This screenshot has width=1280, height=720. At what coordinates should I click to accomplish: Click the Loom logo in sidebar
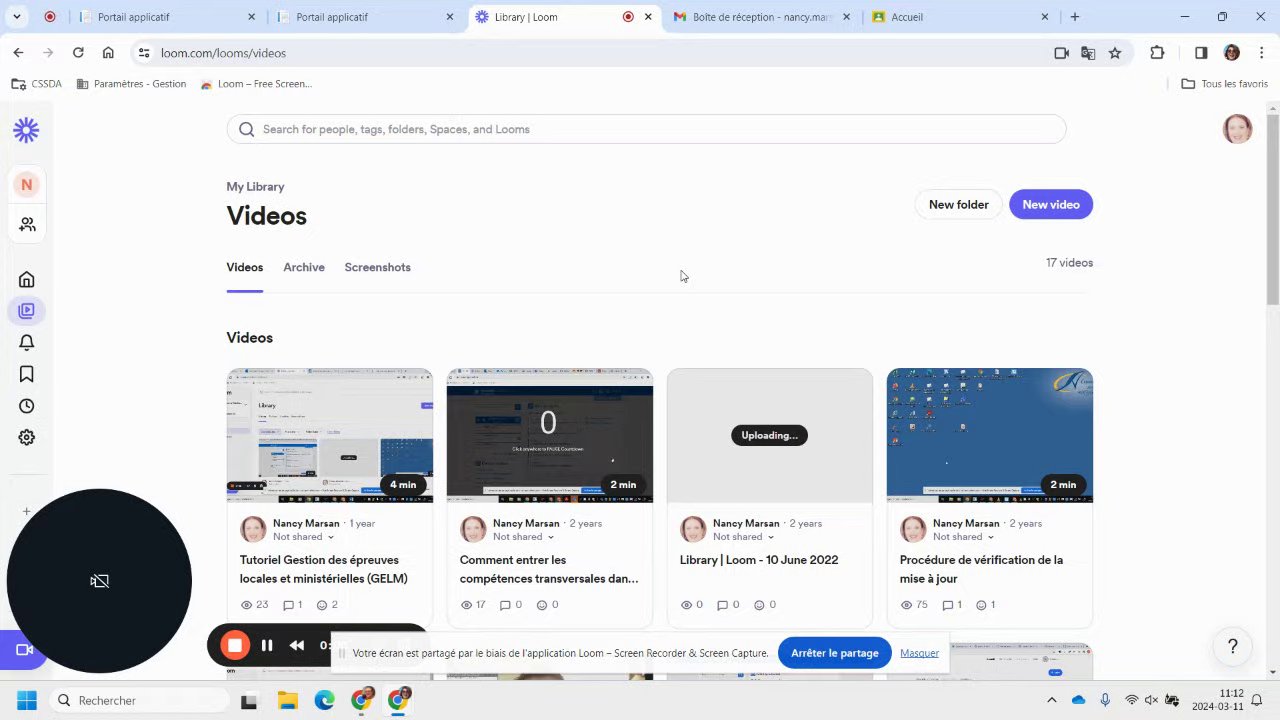pos(26,130)
